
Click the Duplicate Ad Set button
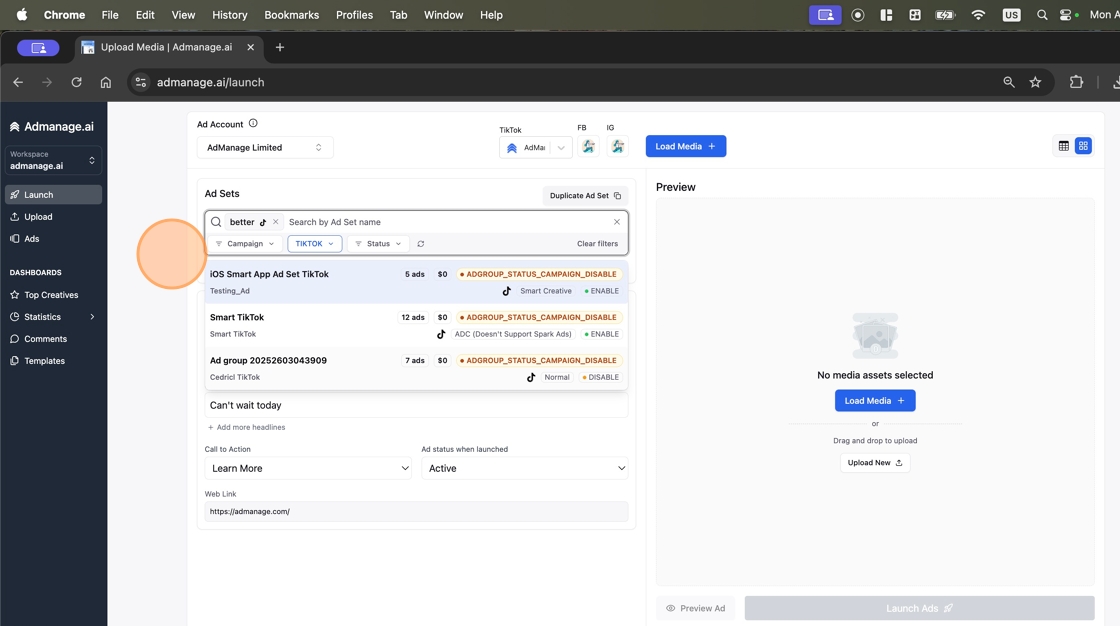[585, 196]
